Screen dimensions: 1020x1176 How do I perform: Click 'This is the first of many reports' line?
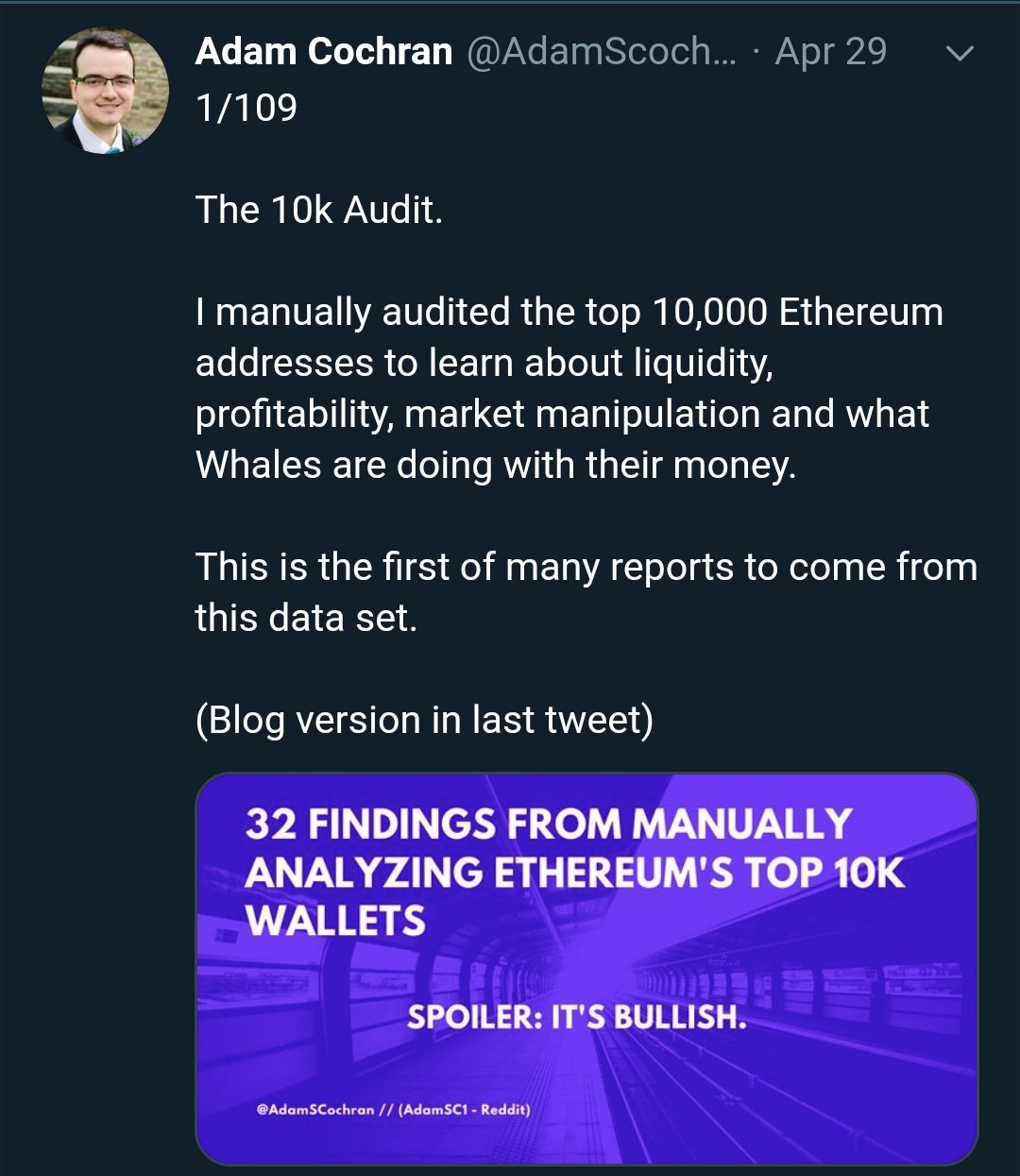586,567
